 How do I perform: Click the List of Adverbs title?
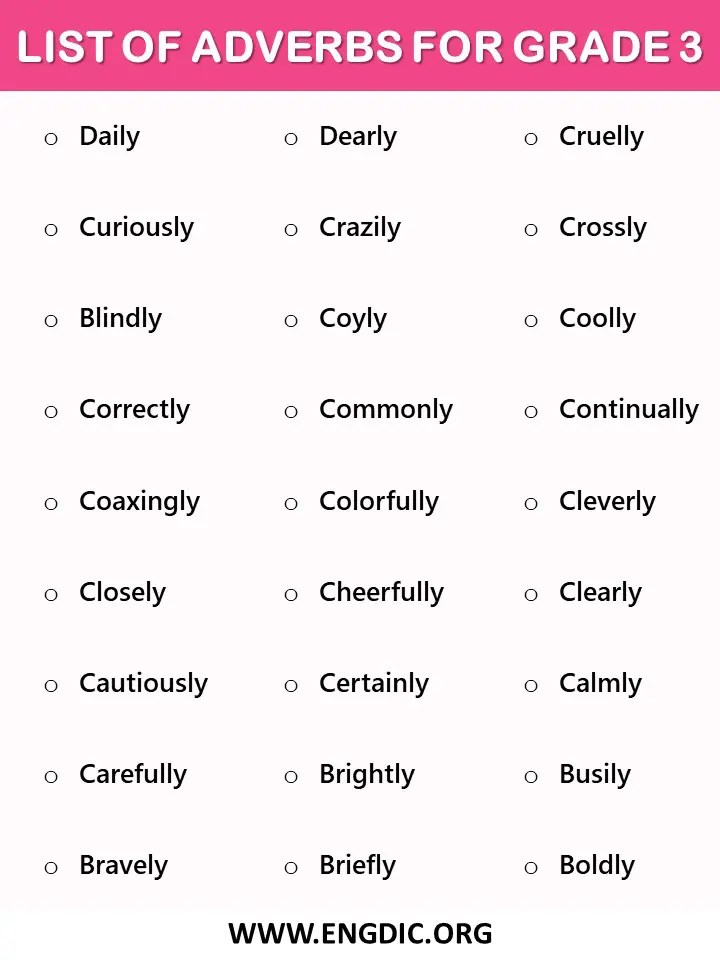point(360,47)
